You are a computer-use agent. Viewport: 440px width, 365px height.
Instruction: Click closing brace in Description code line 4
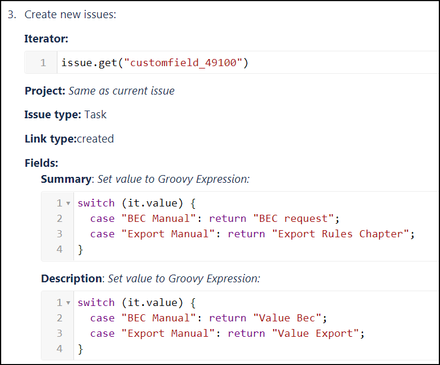[80, 349]
